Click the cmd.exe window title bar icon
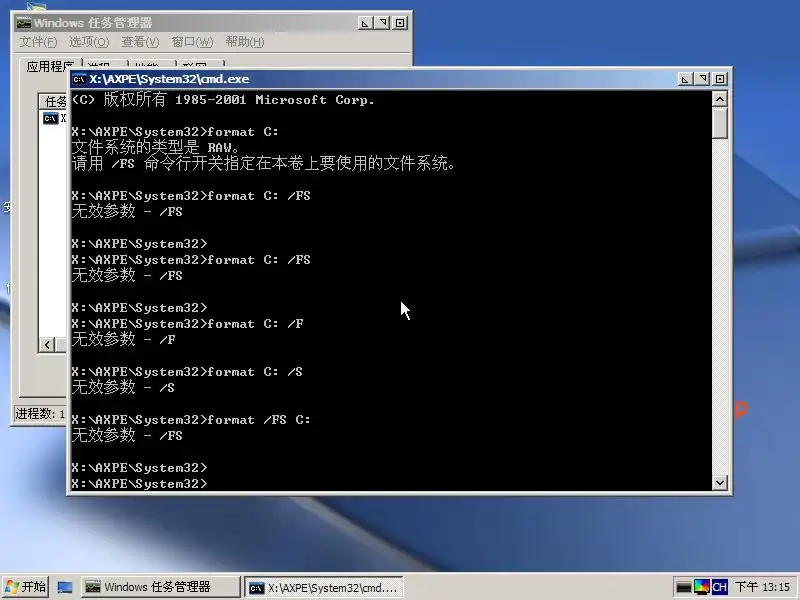This screenshot has width=800, height=600. click(x=79, y=79)
